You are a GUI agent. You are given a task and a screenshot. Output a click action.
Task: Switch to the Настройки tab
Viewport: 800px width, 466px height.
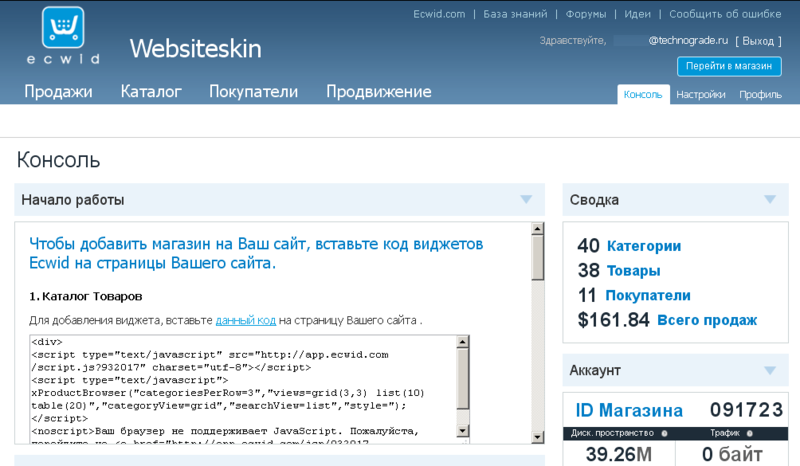(701, 94)
